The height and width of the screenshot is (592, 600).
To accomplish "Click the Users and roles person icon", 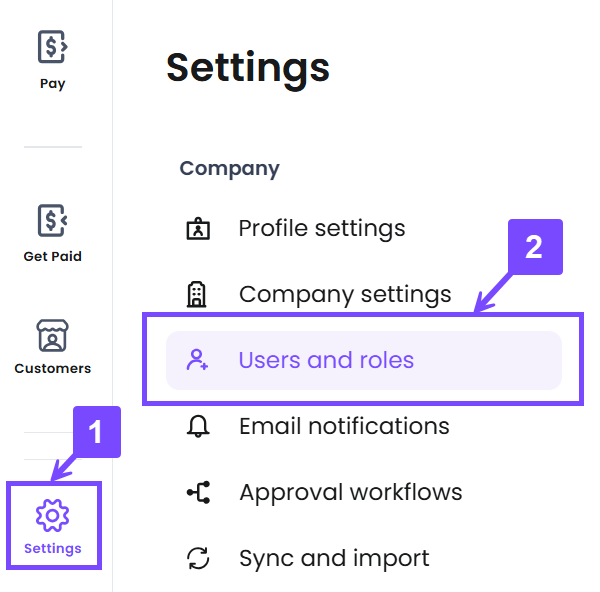I will [x=198, y=360].
